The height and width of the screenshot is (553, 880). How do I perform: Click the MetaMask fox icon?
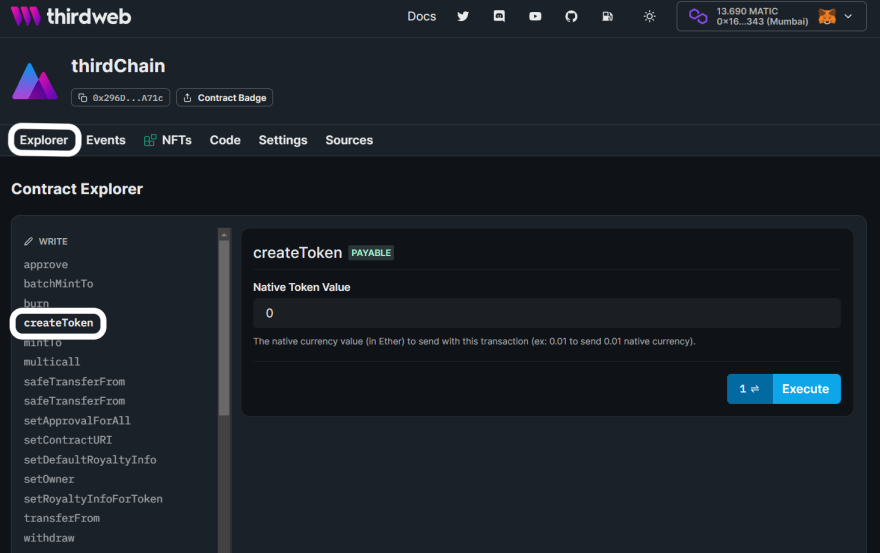827,16
